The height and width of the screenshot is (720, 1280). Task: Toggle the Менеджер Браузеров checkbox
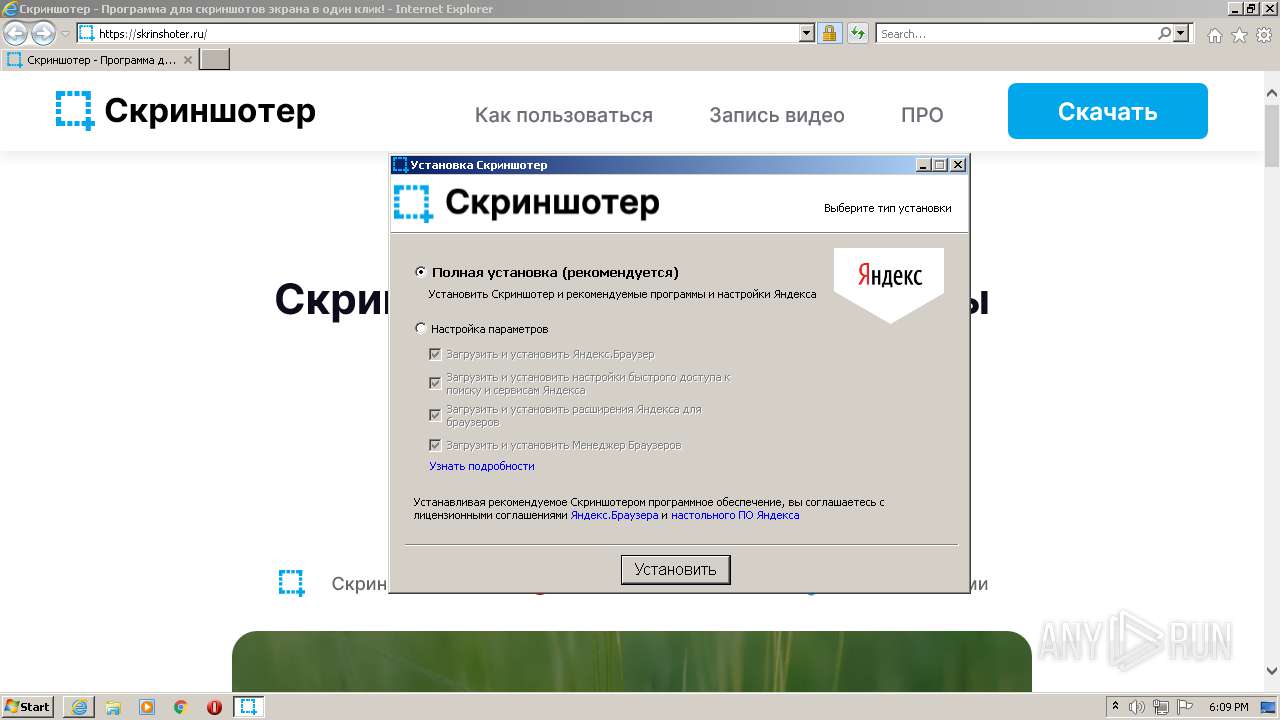pyautogui.click(x=435, y=445)
